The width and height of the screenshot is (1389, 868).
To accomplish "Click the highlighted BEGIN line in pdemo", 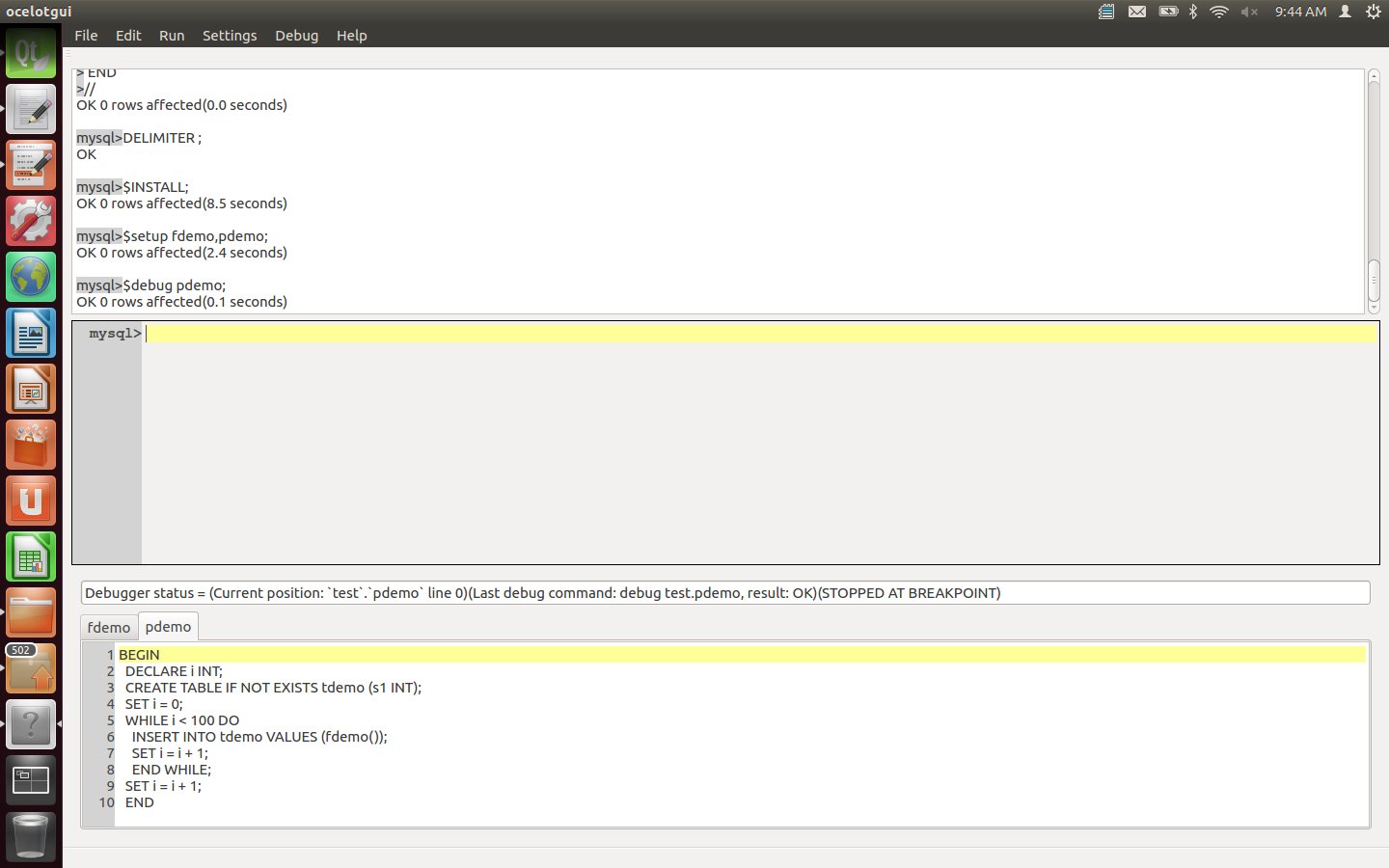I will (x=741, y=655).
